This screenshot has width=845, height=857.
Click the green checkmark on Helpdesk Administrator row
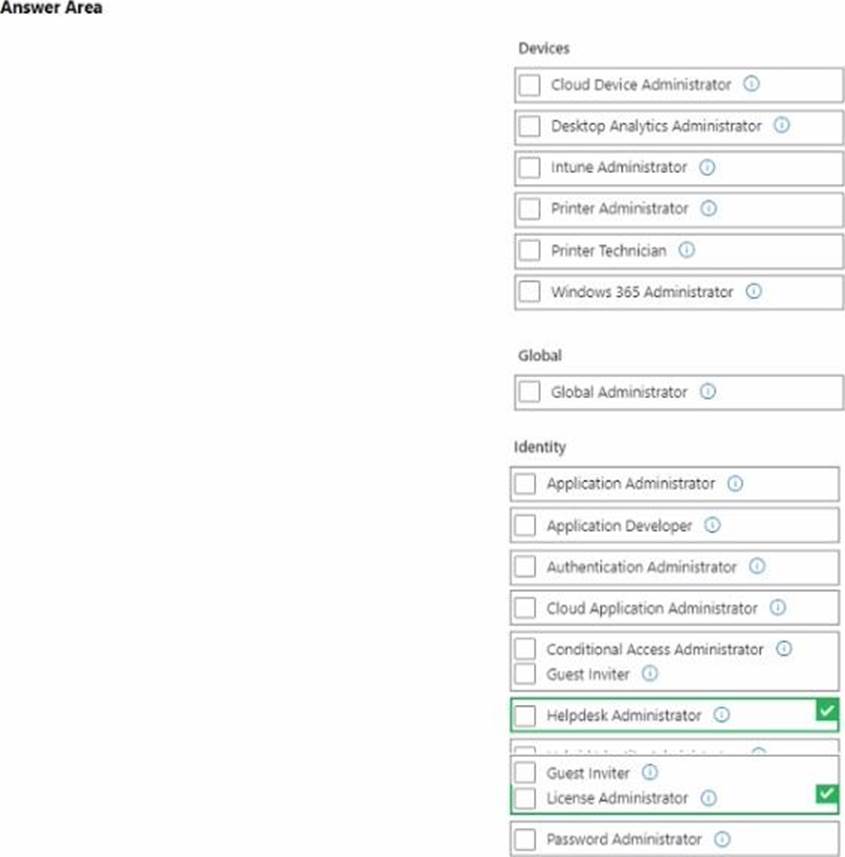[x=826, y=711]
